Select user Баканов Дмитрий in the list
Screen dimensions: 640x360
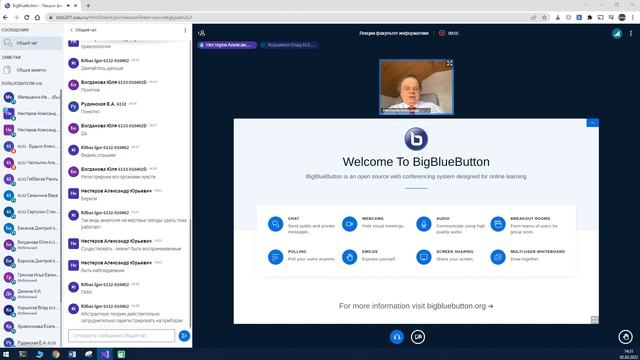31,228
